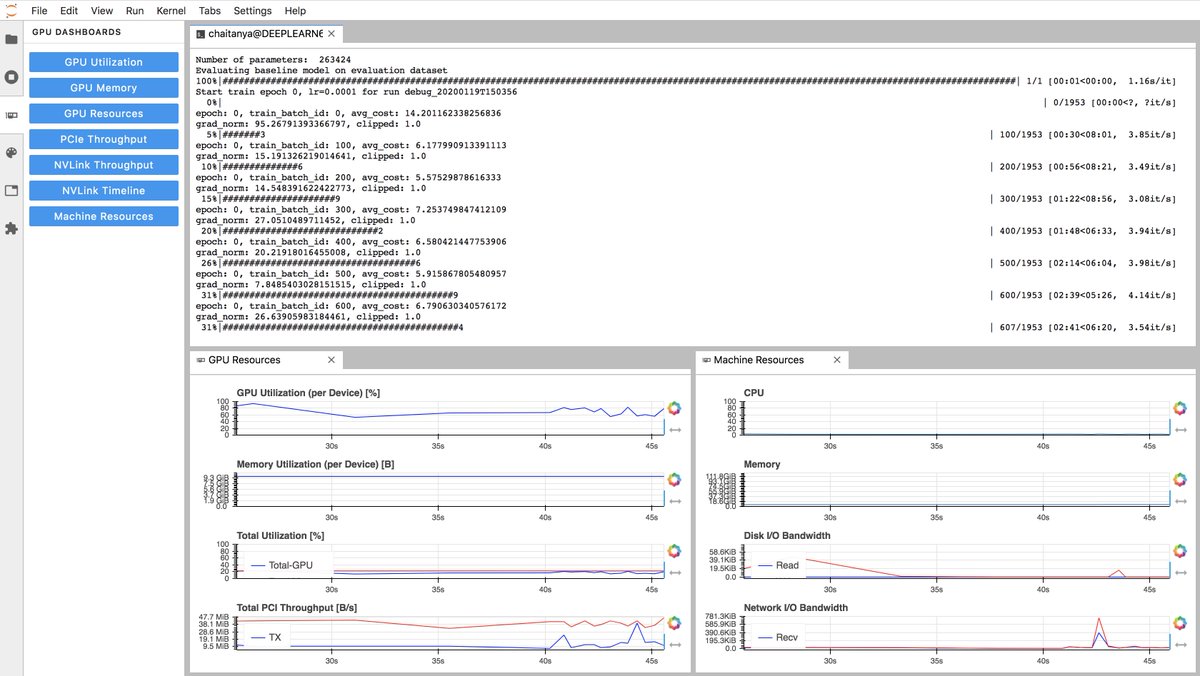This screenshot has height=676, width=1200.
Task: Close the Machine Resources tab
Action: click(x=837, y=360)
